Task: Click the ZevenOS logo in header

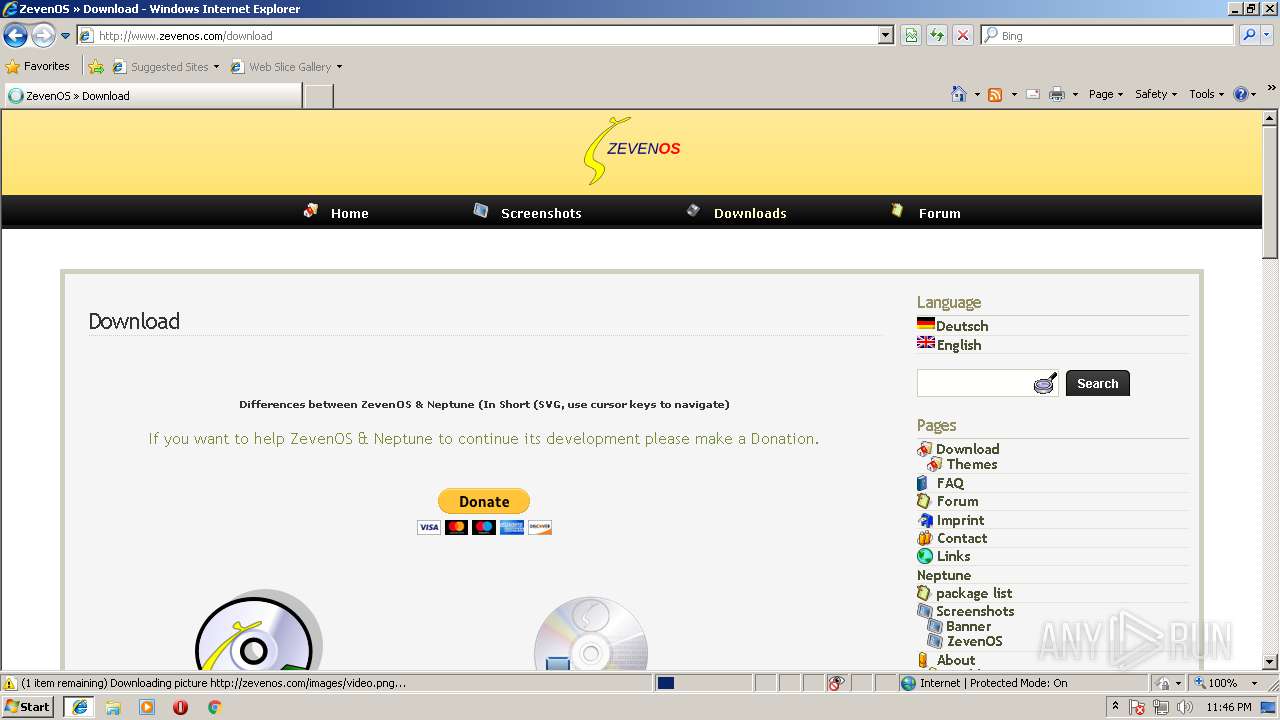Action: (x=632, y=151)
